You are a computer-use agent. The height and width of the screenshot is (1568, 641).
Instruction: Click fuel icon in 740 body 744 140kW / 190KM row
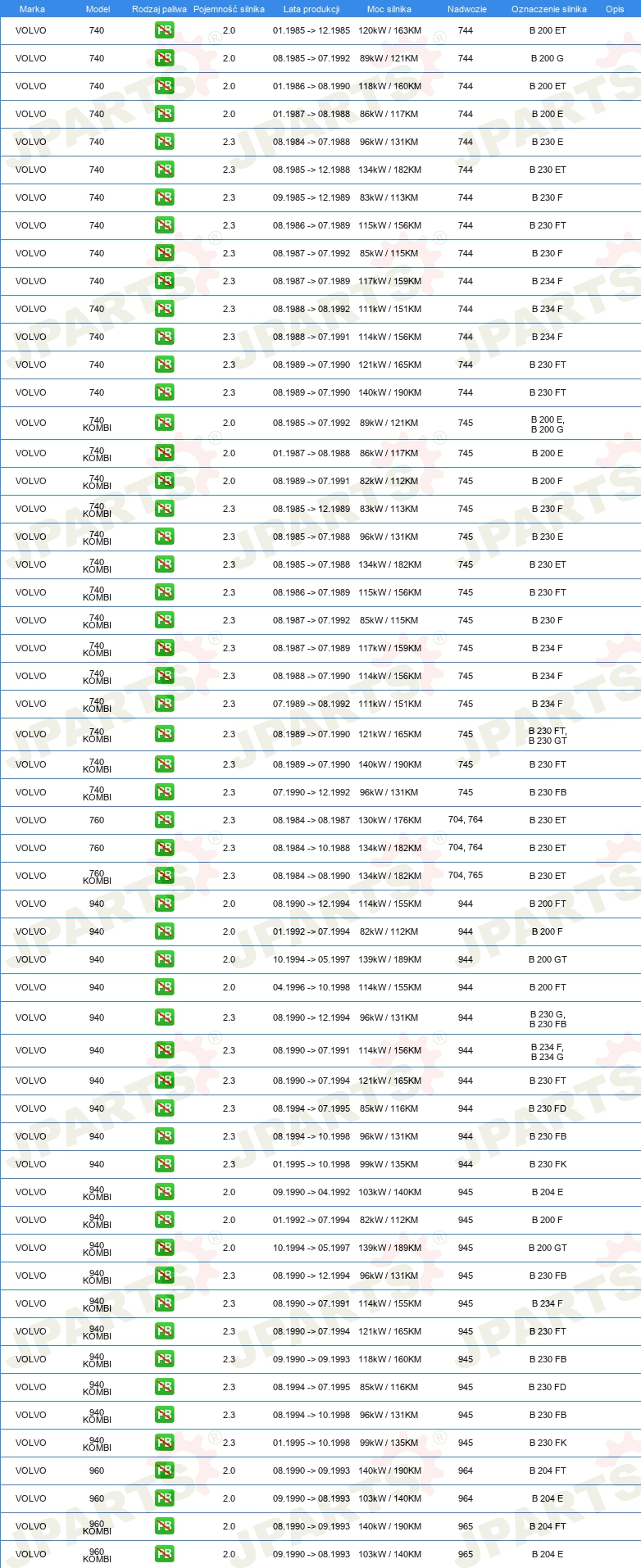click(164, 392)
